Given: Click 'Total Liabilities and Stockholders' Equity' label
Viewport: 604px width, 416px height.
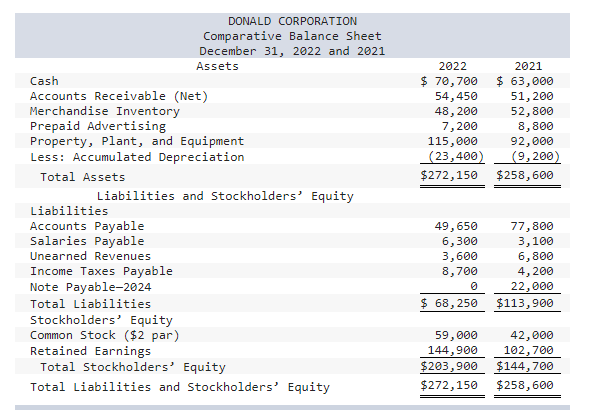Looking at the screenshot, I should 180,387.
